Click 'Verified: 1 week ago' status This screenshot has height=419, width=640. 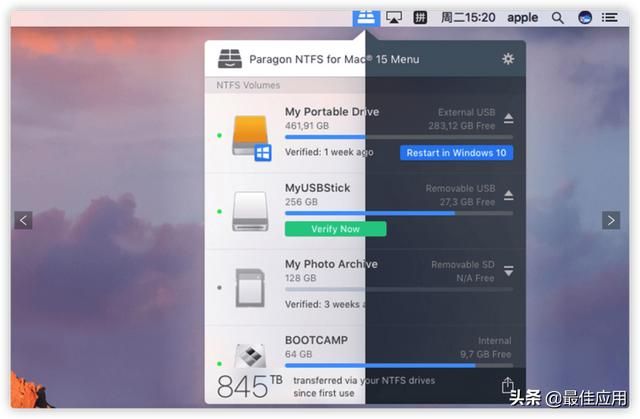click(x=329, y=152)
